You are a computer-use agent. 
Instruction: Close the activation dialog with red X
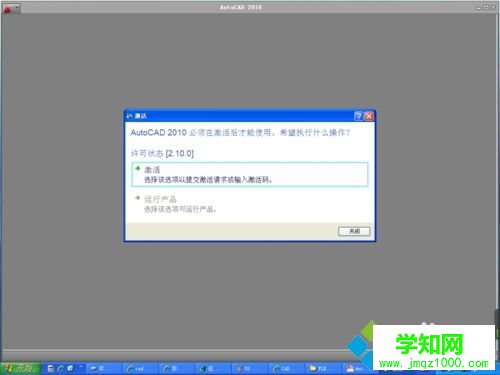pos(369,116)
